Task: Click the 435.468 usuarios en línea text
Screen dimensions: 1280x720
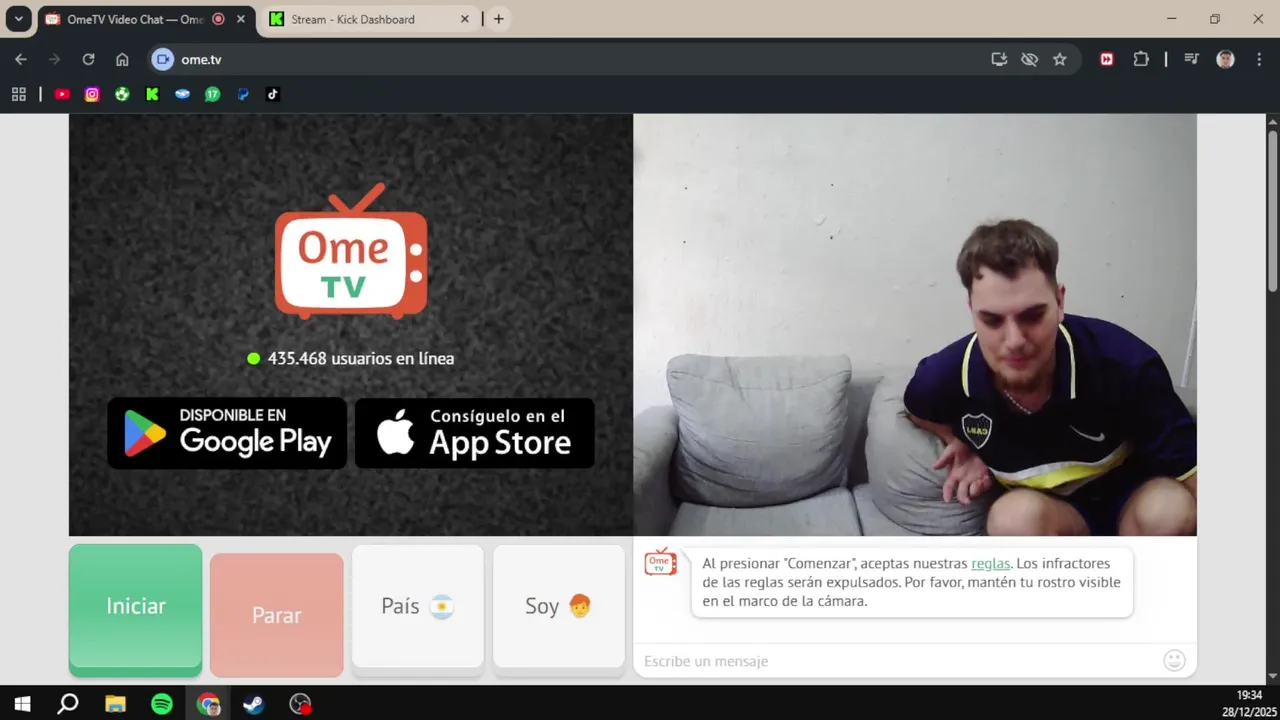Action: coord(360,358)
